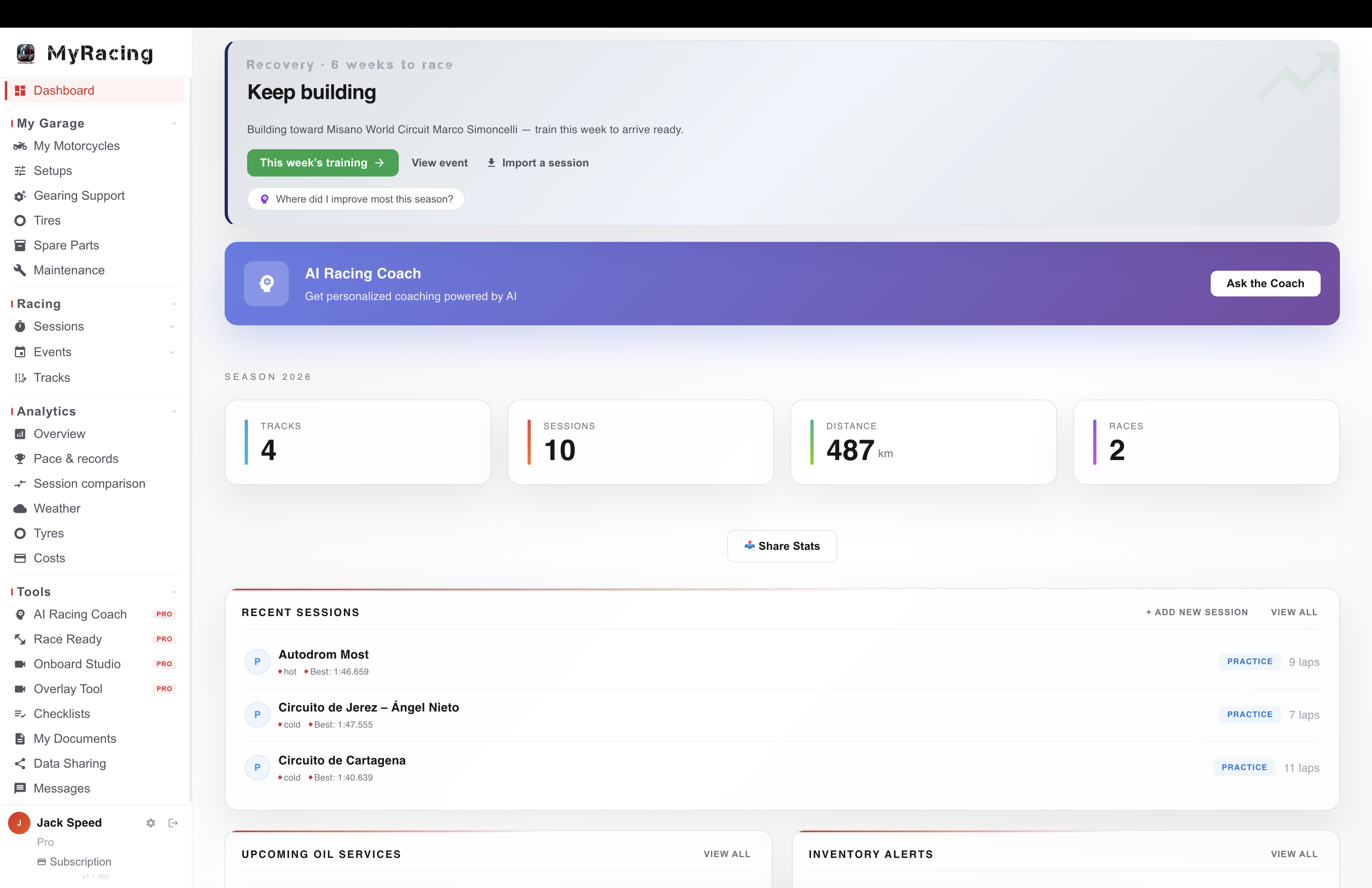Expand the Events submenu chevron

(171, 352)
